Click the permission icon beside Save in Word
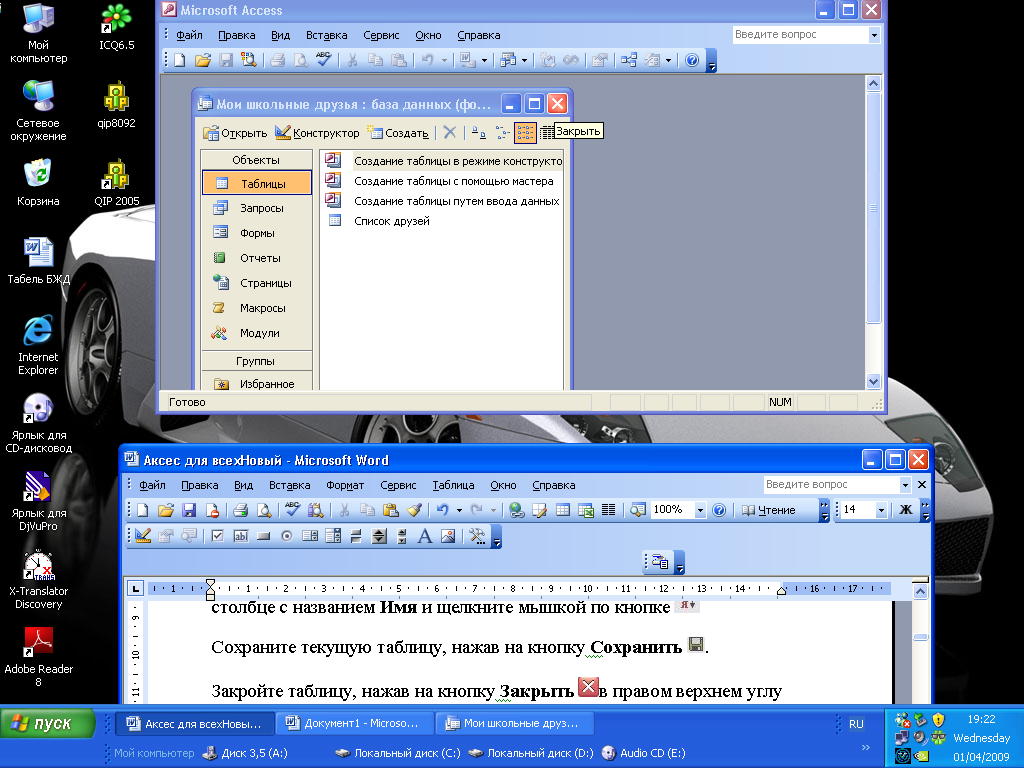Screen dimensions: 1024x768 (x=212, y=510)
